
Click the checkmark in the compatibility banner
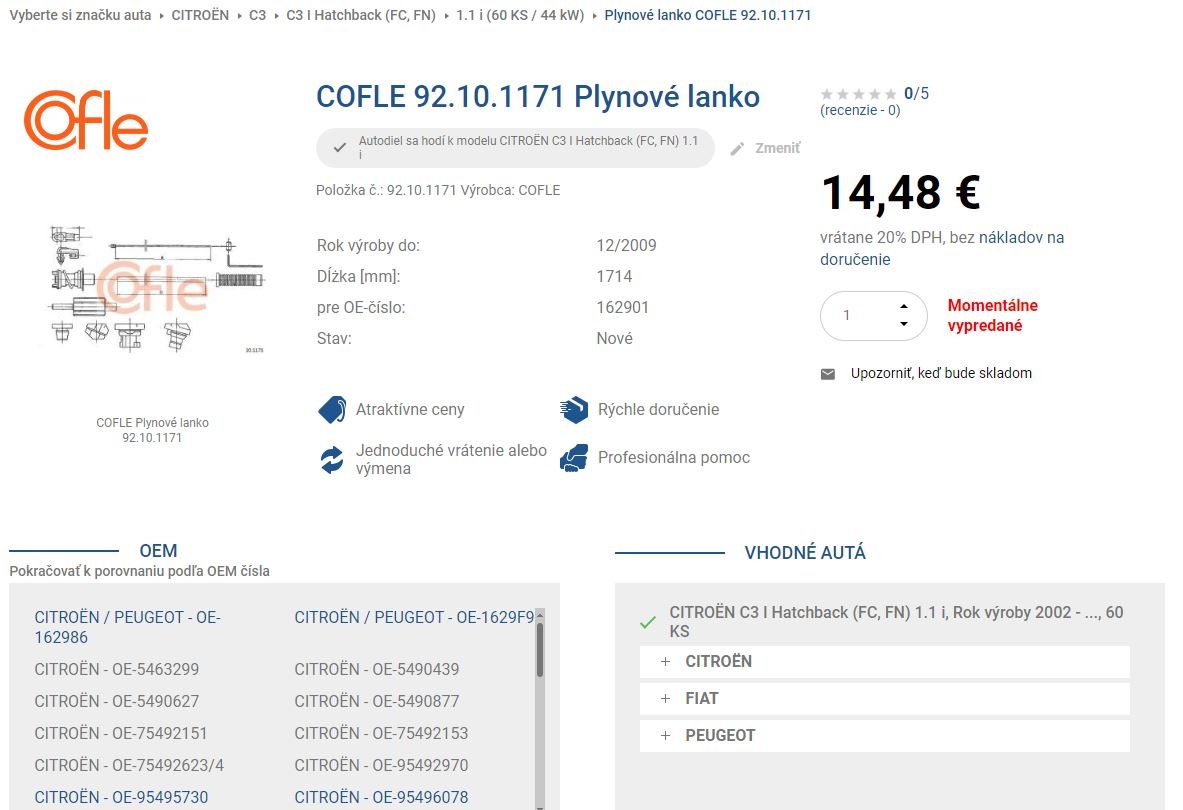340,147
